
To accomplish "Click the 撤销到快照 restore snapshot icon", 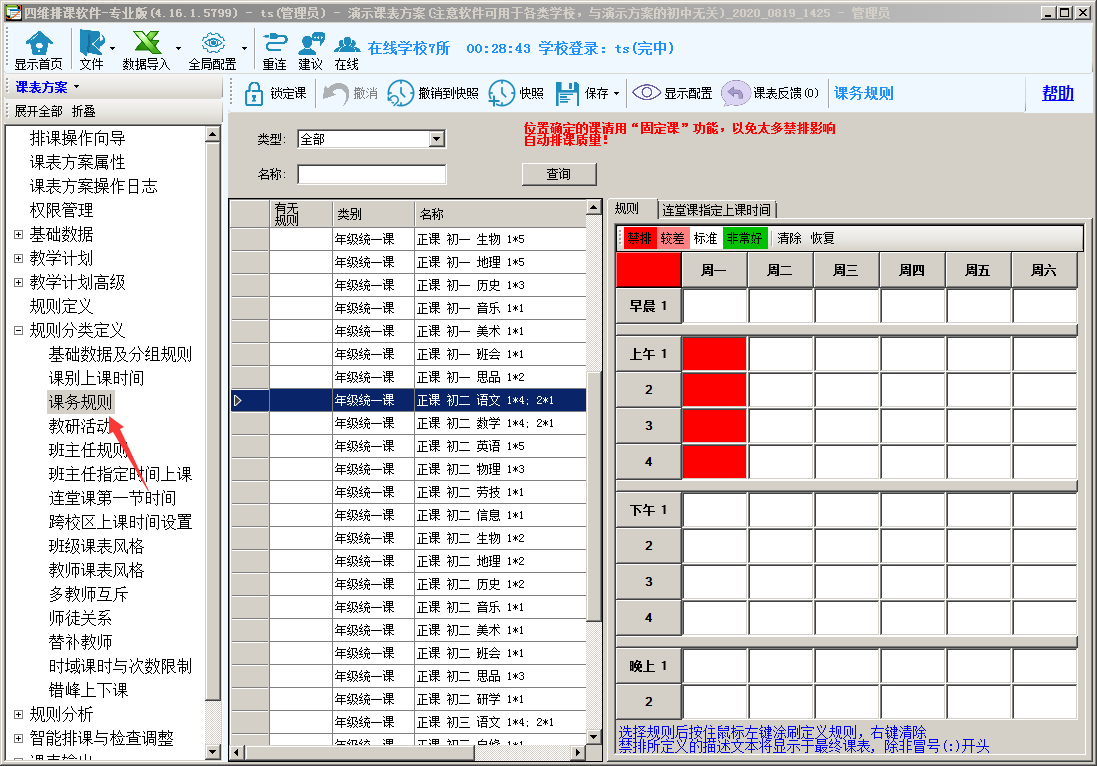I will (x=400, y=93).
